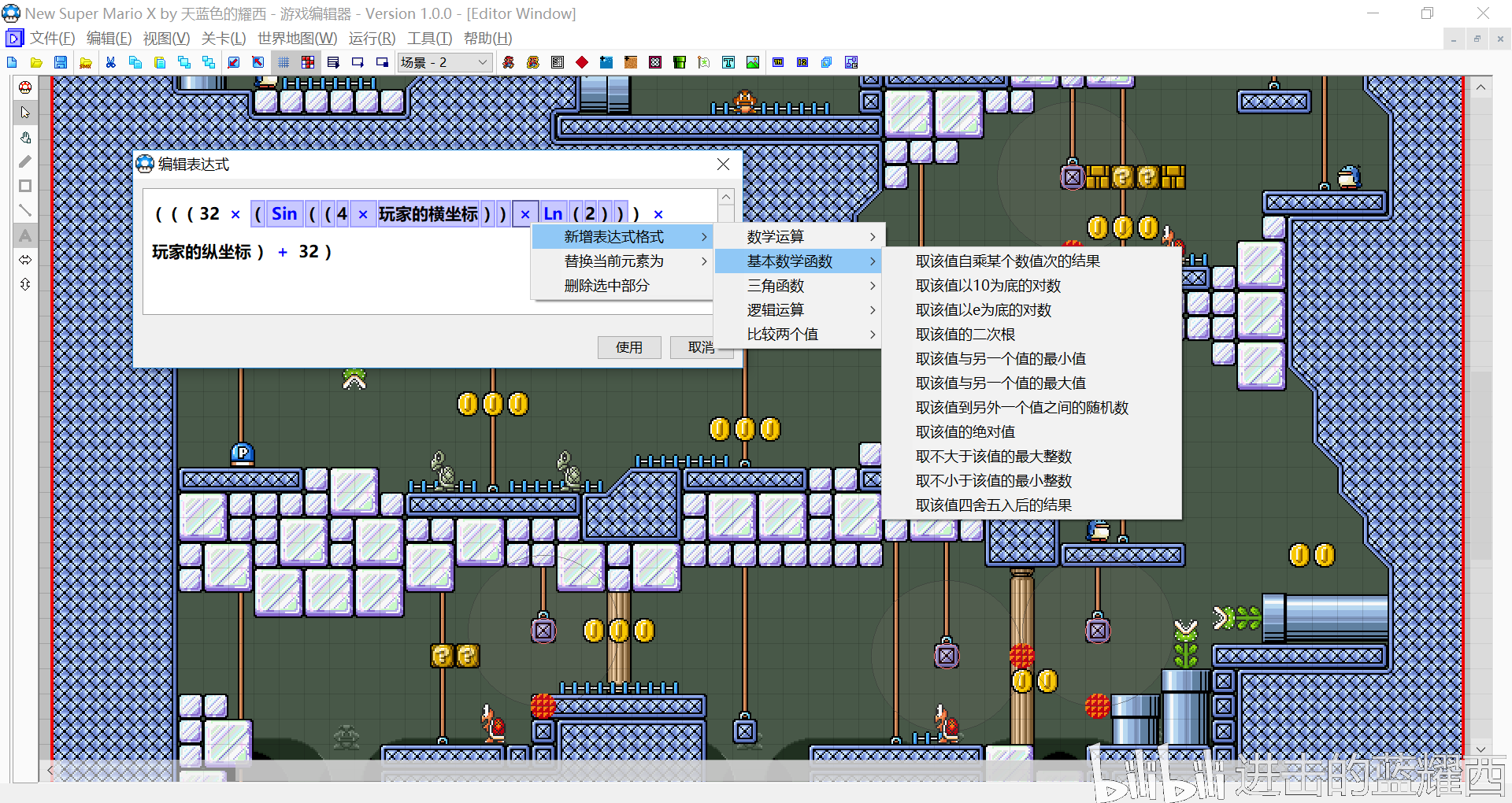1512x803 pixels.
Task: Expand the 数学运算 submenu
Action: point(798,237)
